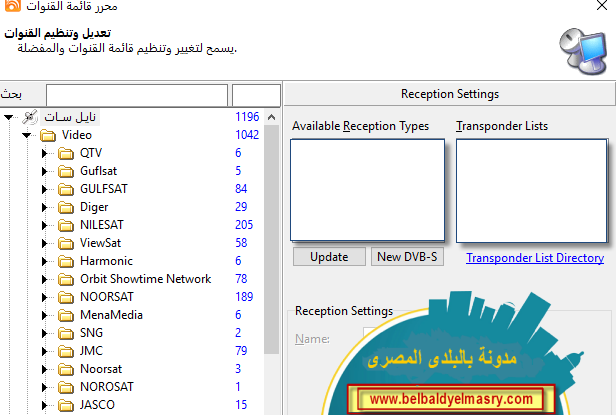Click the Transponder Lists list box
This screenshot has width=616, height=415.
click(532, 191)
